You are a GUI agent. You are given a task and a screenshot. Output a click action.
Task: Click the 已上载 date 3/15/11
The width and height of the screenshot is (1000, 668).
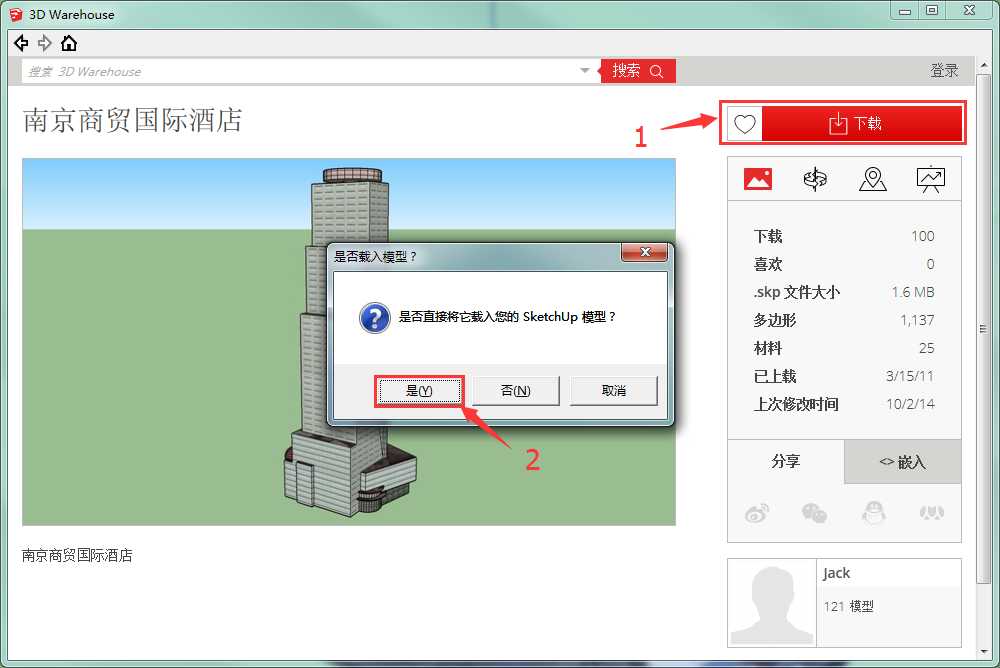click(910, 376)
